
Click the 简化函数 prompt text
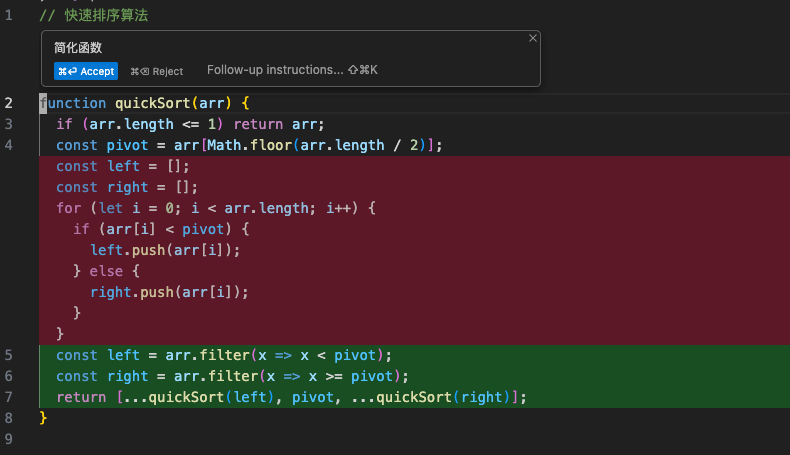point(78,47)
